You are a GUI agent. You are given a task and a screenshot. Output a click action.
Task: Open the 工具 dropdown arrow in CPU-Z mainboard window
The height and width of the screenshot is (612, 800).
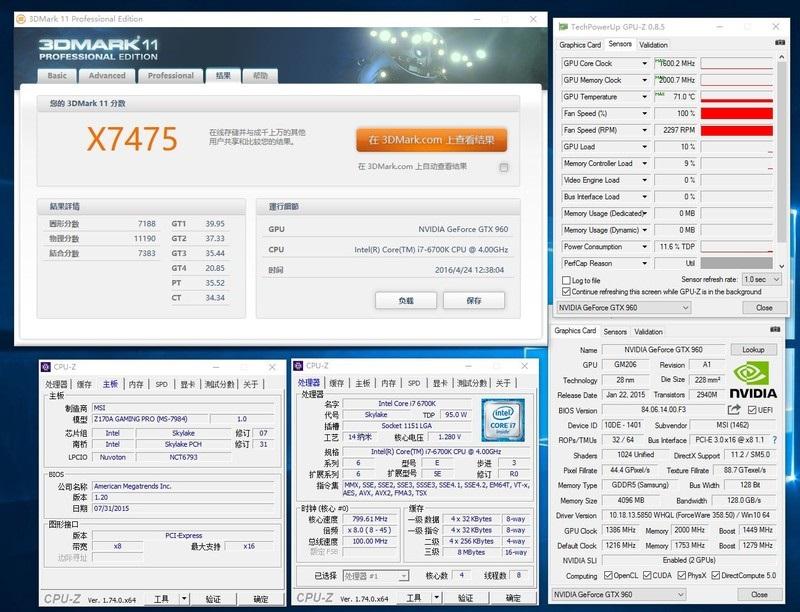[x=184, y=599]
